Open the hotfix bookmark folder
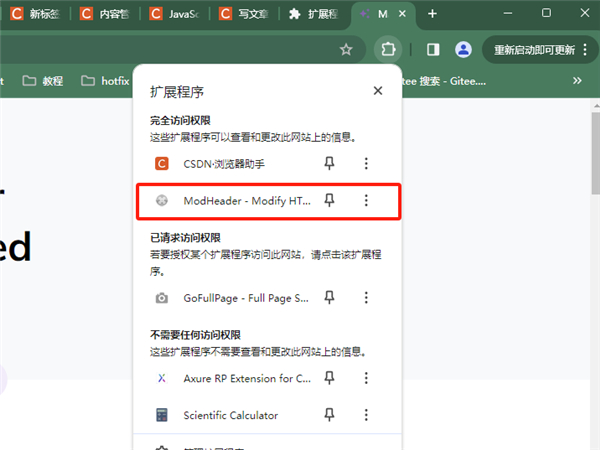The height and width of the screenshot is (450, 600). pyautogui.click(x=105, y=81)
